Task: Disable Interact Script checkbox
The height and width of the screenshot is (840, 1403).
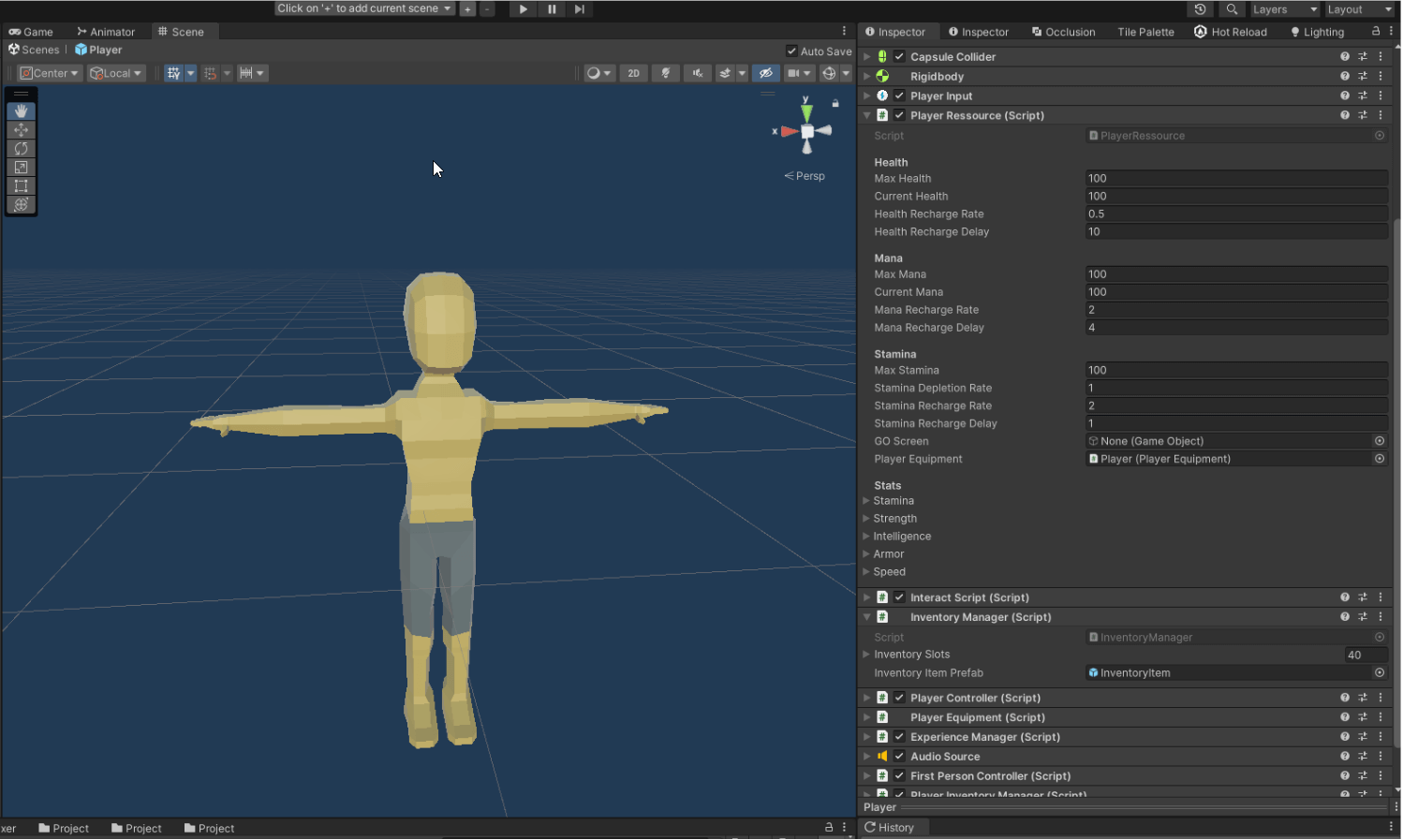Action: 899,597
